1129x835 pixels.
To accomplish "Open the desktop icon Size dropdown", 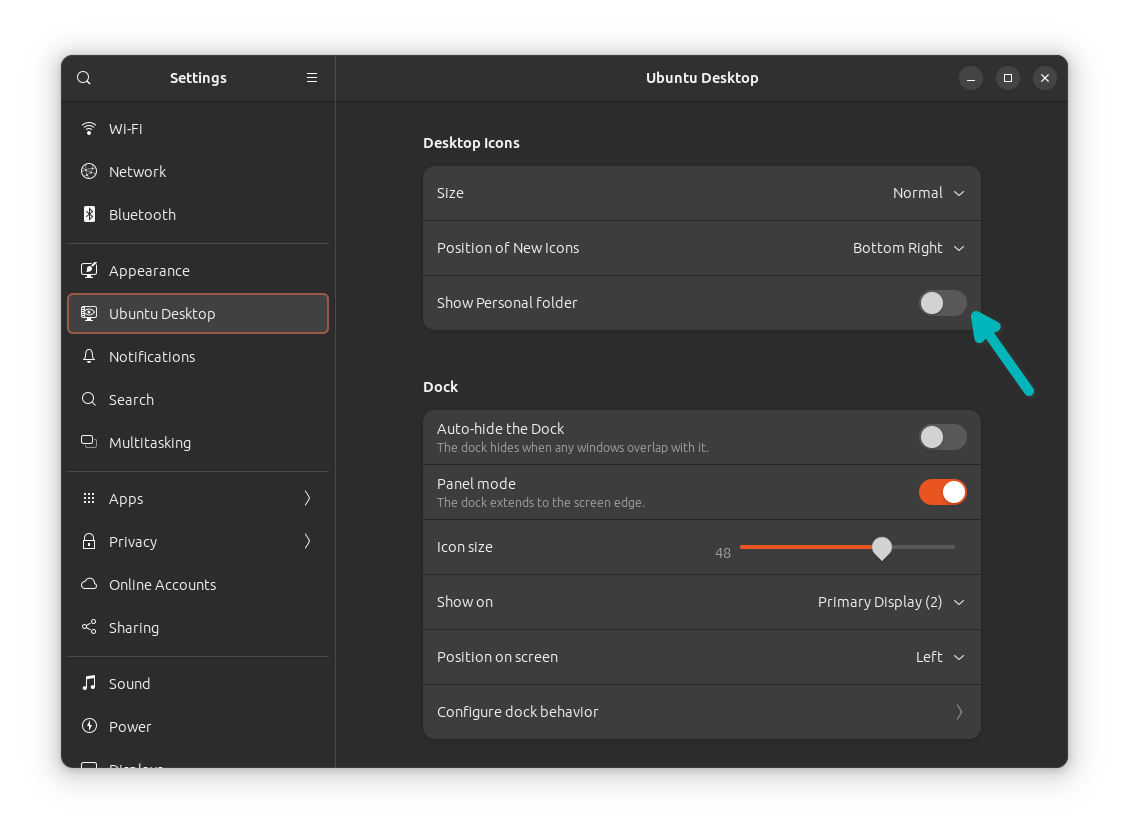I will click(928, 192).
